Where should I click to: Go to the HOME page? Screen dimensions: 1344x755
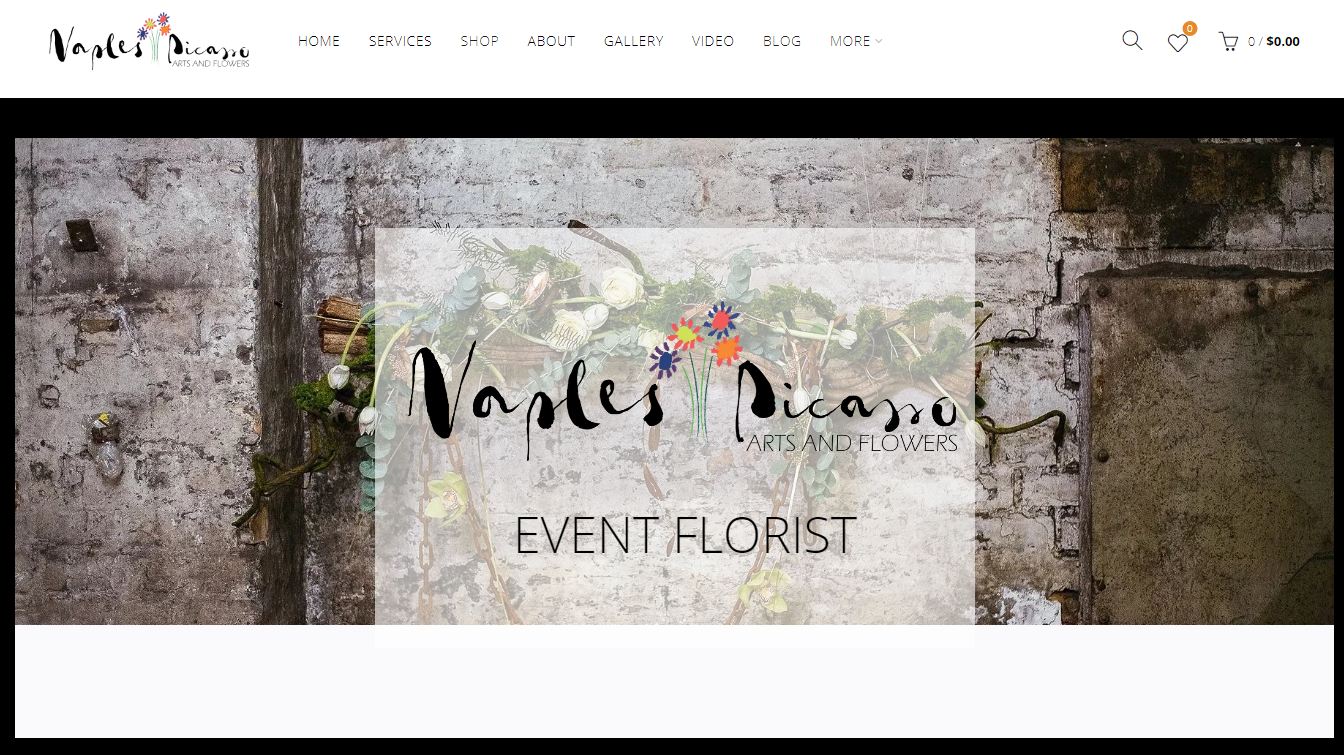tap(319, 41)
